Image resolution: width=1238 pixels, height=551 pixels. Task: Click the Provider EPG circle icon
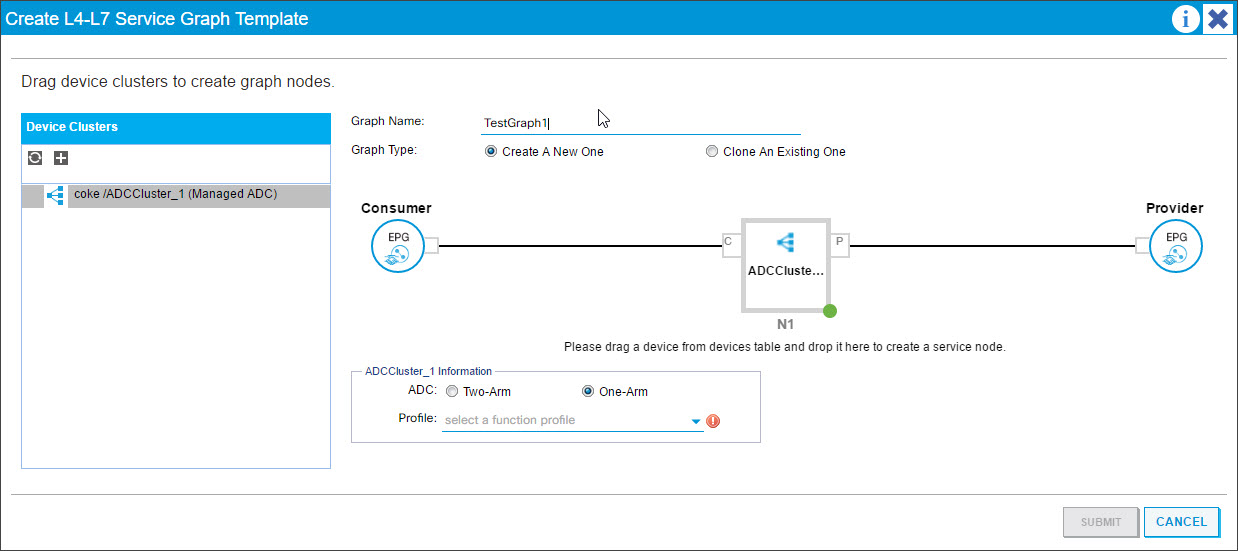1176,246
